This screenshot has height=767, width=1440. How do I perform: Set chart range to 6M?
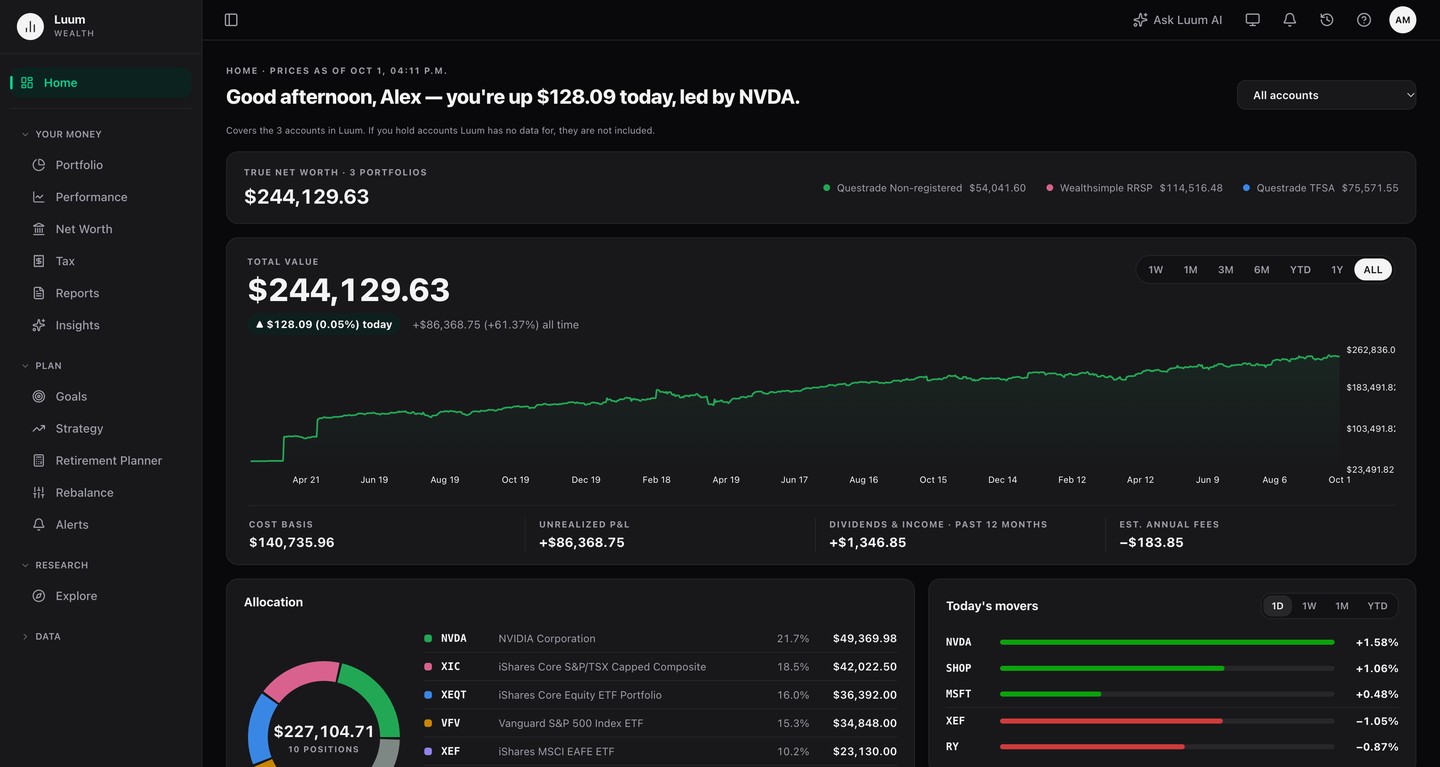1261,270
